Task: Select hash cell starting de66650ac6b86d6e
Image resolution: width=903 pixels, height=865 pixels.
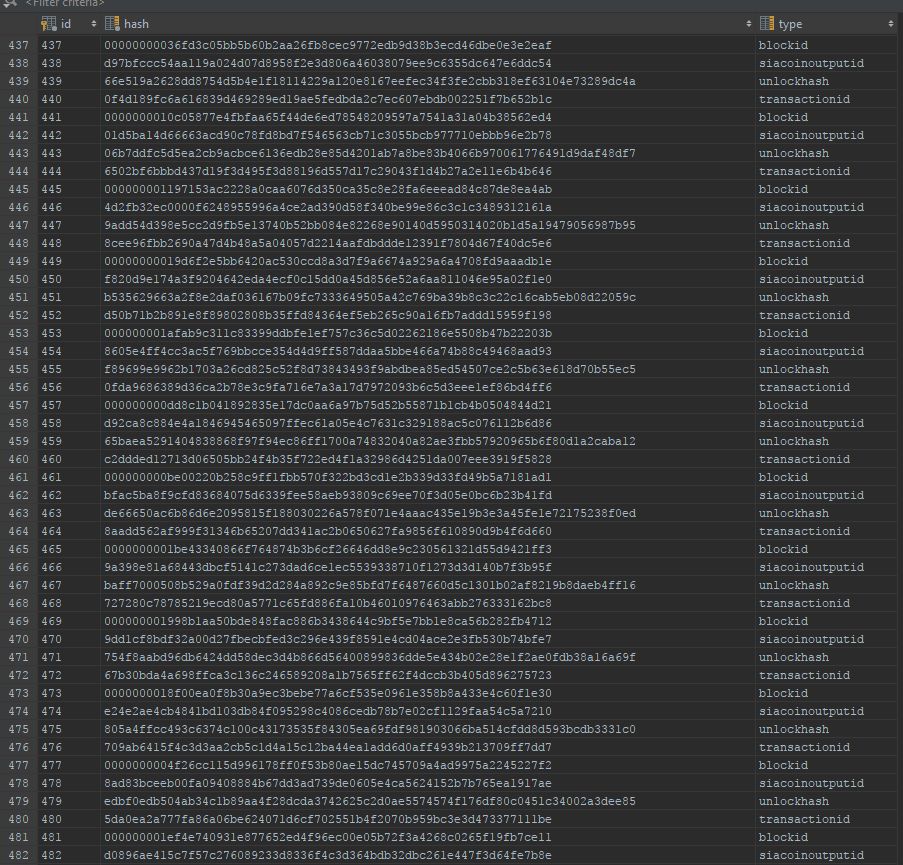Action: click(x=428, y=513)
